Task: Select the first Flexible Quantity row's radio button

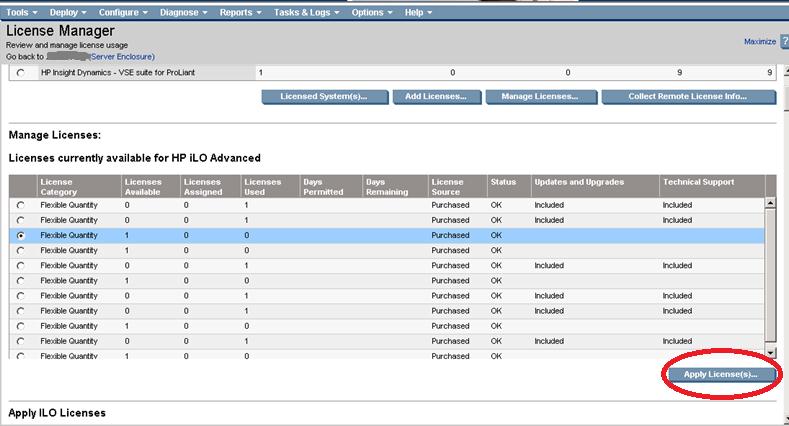Action: pyautogui.click(x=21, y=205)
